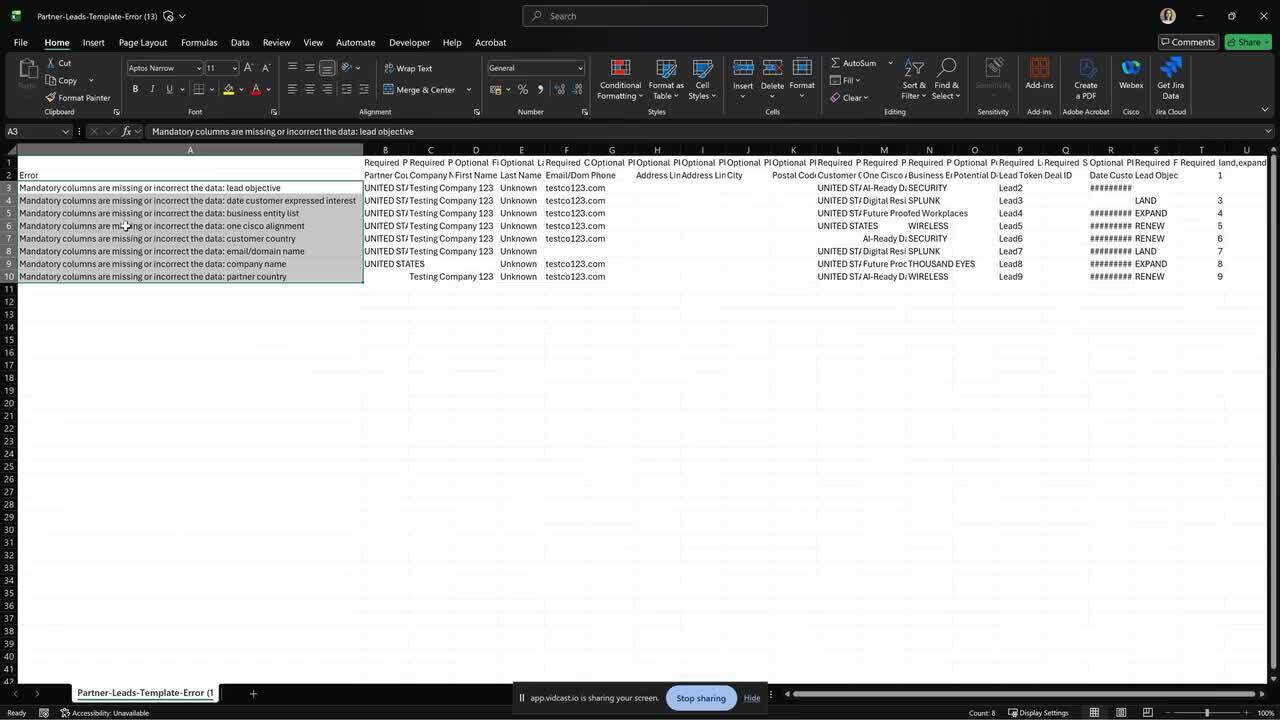Click Create a PDF icon

(1085, 68)
